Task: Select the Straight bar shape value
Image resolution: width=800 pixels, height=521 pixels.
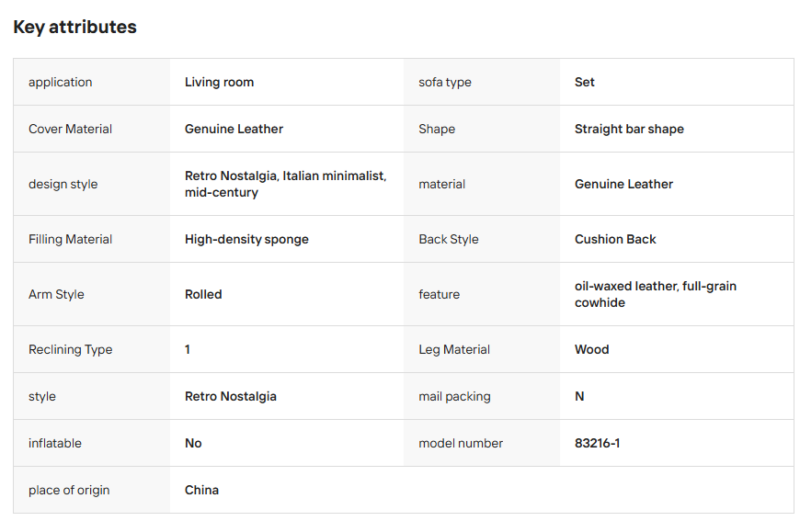Action: [x=629, y=129]
